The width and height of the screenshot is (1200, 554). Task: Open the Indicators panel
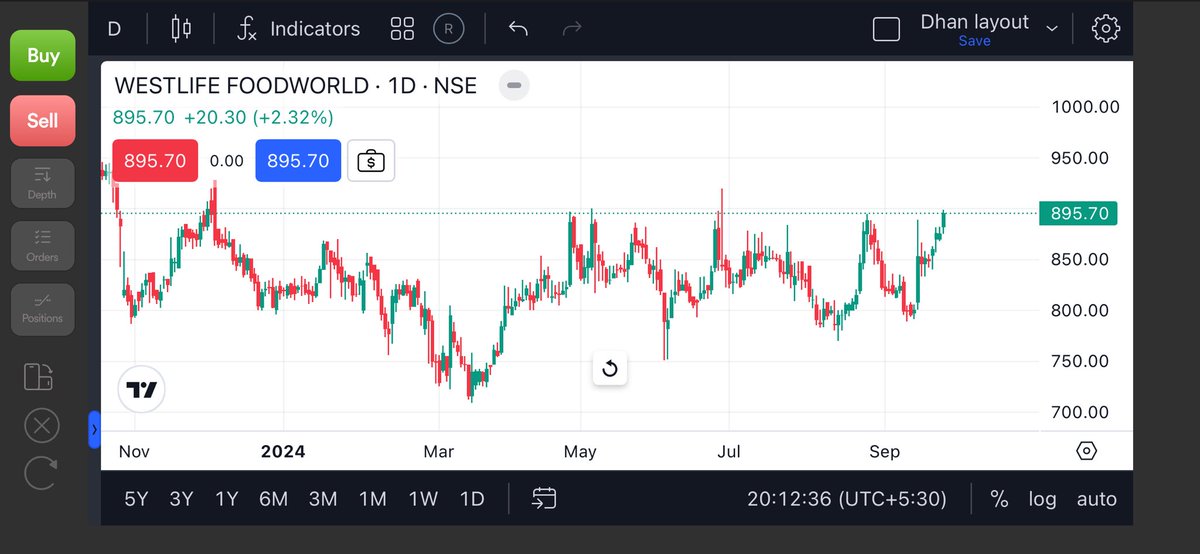click(298, 29)
